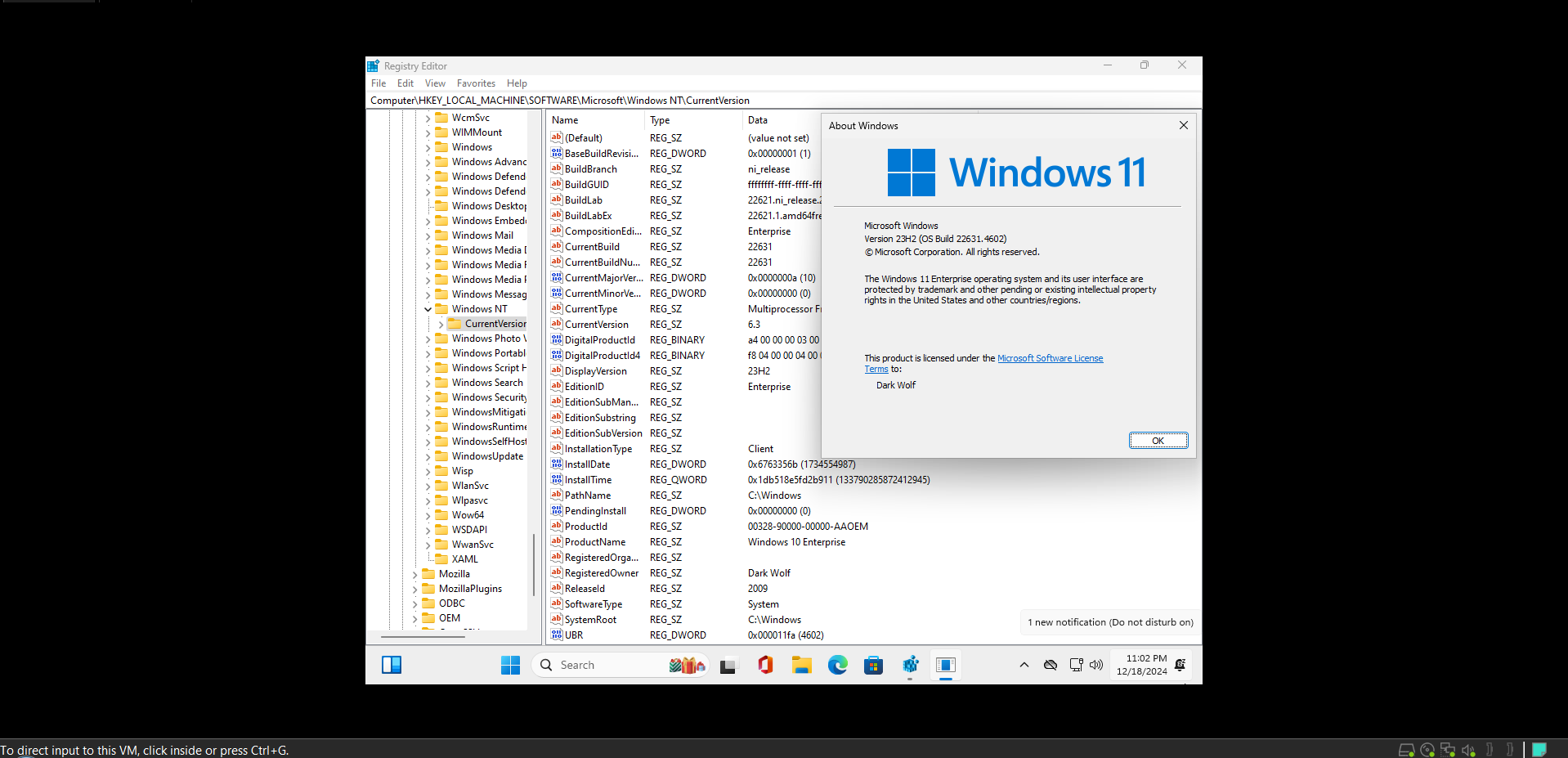Screen dimensions: 1568x758
Task: Expand the WcmSvc tree node
Action: coord(428,118)
